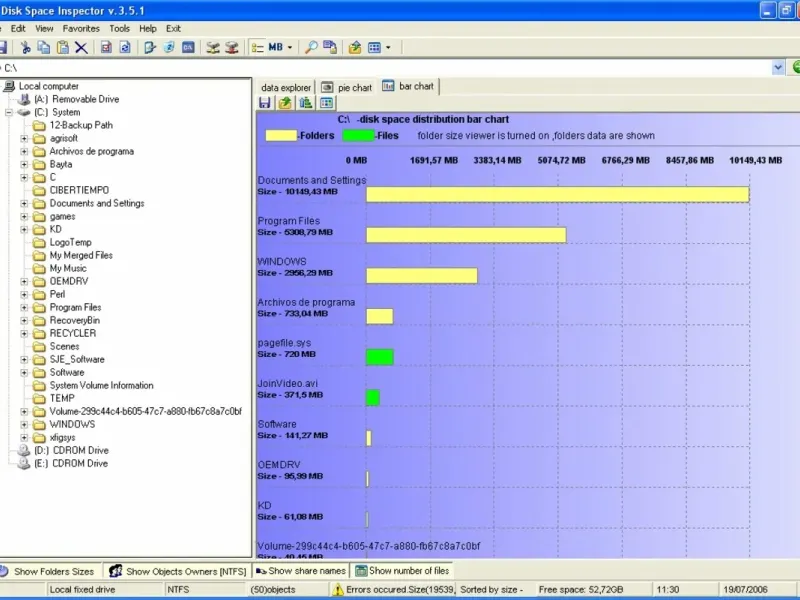This screenshot has height=600, width=800.
Task: Select the 12-Backup Path folder
Action: (81, 125)
